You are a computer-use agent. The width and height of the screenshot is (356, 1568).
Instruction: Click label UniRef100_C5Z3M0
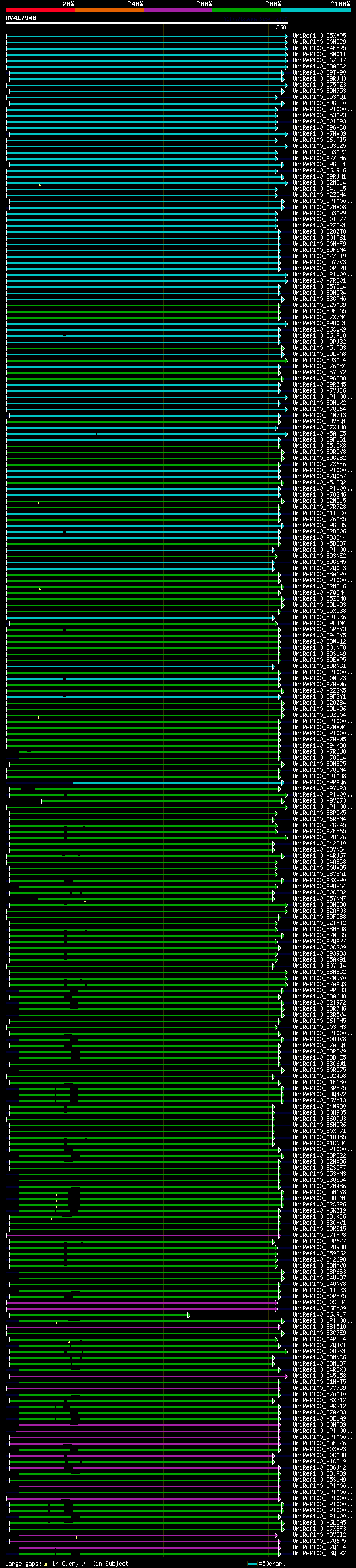[x=319, y=598]
